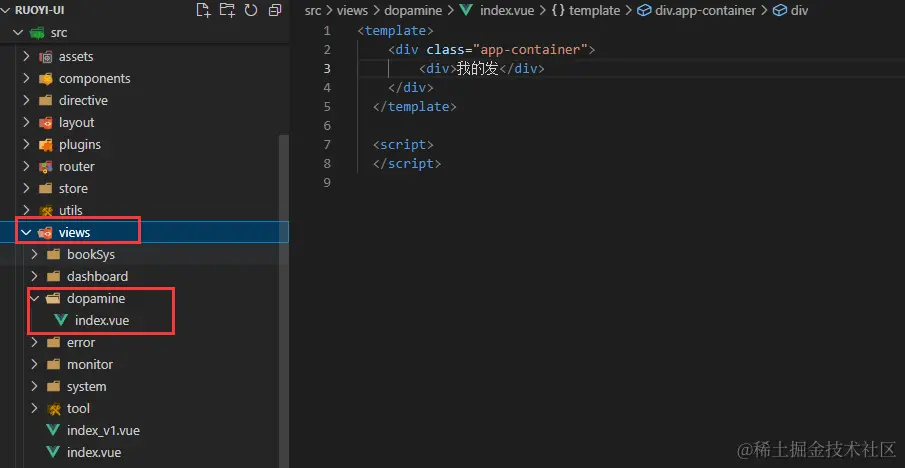
Task: Collapse the dopamine folder chevron
Action: pyautogui.click(x=35, y=298)
